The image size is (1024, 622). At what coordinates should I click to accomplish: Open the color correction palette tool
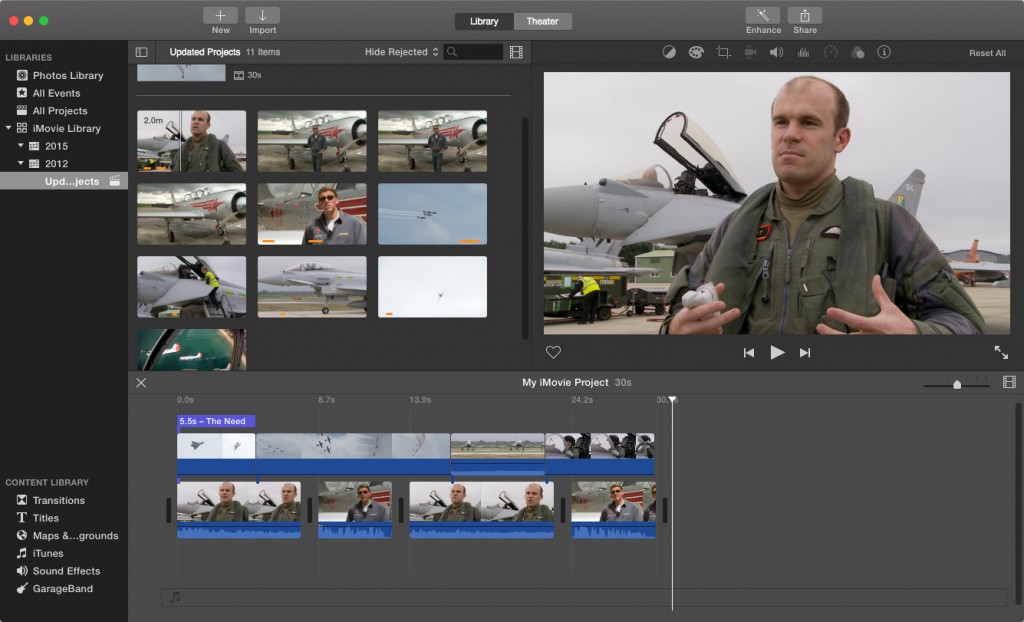click(696, 52)
